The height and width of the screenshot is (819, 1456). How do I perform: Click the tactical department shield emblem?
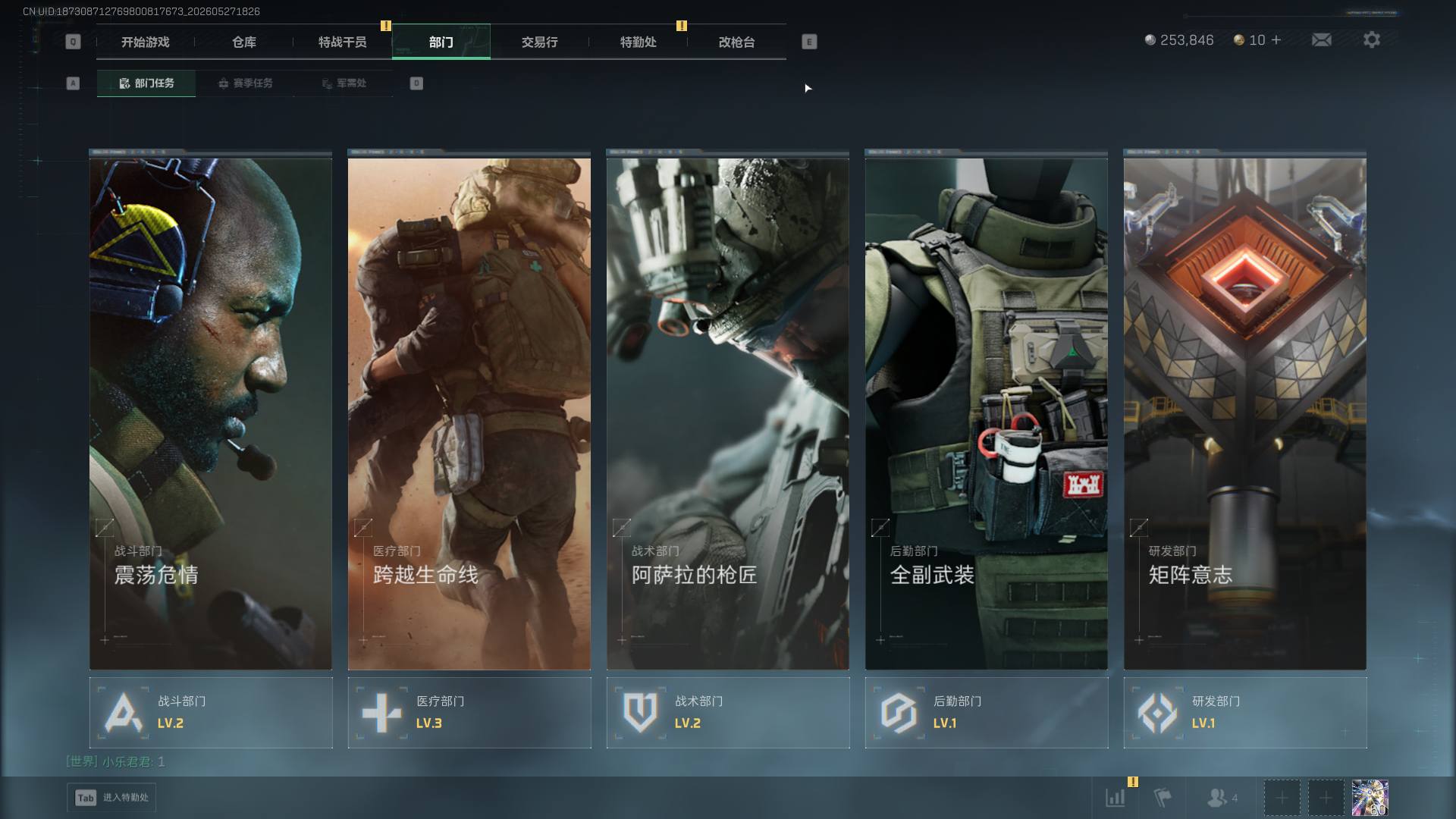pyautogui.click(x=640, y=713)
